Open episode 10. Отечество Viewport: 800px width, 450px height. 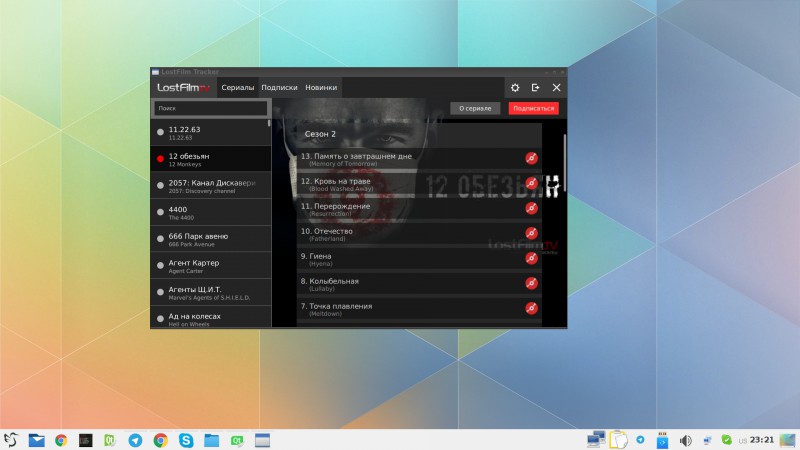pyautogui.click(x=419, y=234)
